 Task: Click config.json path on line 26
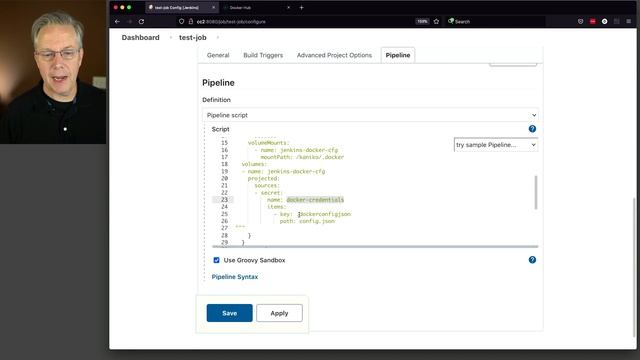(x=317, y=221)
